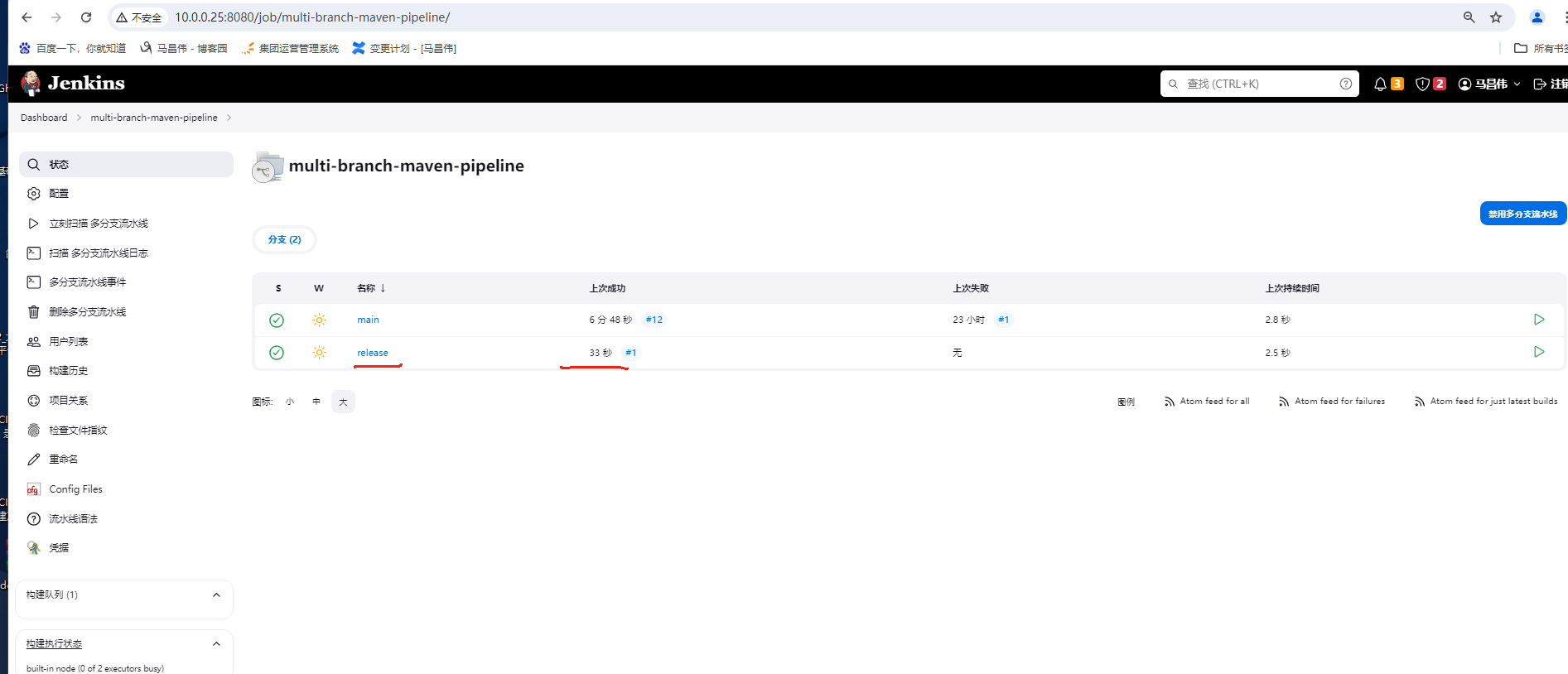The height and width of the screenshot is (674, 1568).
Task: Click the 凭据 keys icon
Action: (34, 548)
